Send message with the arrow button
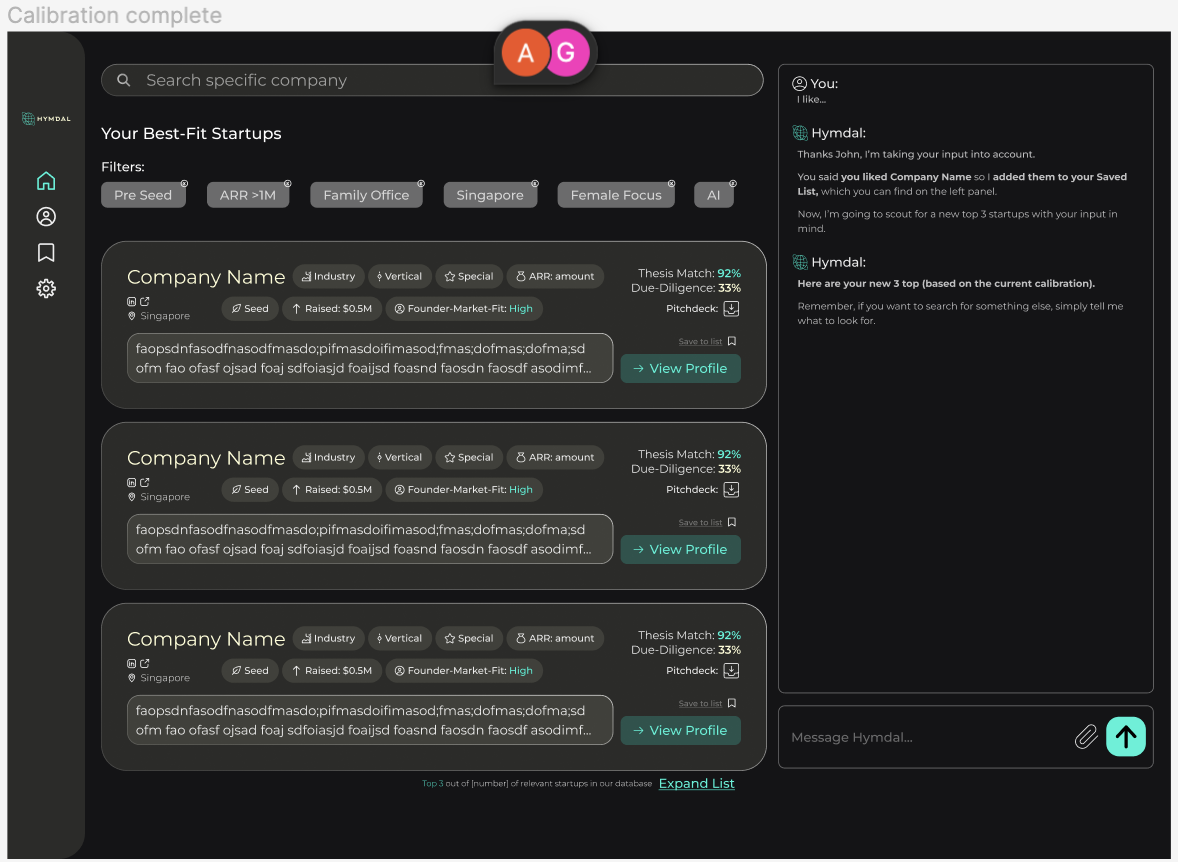Image resolution: width=1178 pixels, height=862 pixels. coord(1126,737)
